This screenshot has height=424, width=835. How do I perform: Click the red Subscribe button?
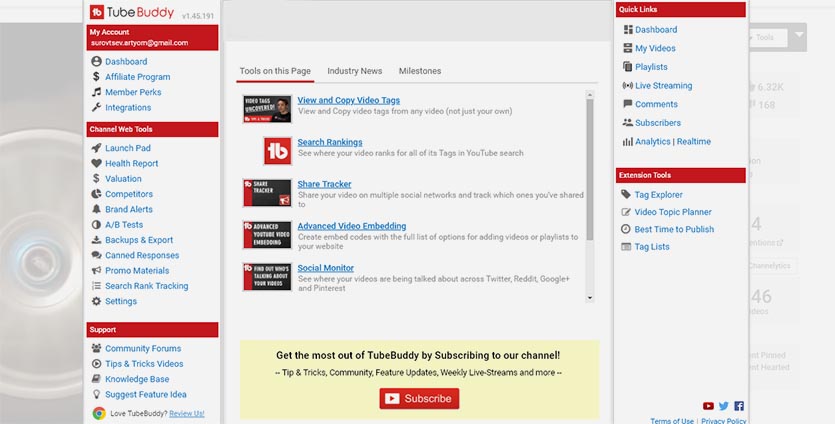[419, 398]
